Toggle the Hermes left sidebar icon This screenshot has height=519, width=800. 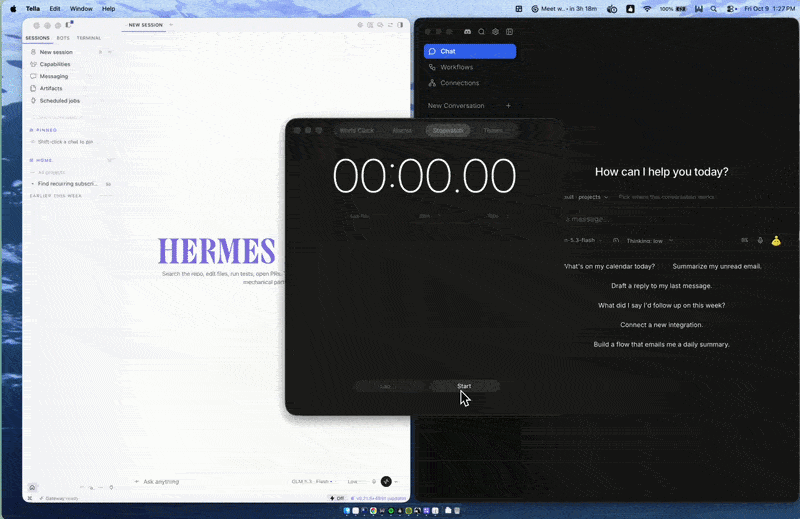(68, 24)
